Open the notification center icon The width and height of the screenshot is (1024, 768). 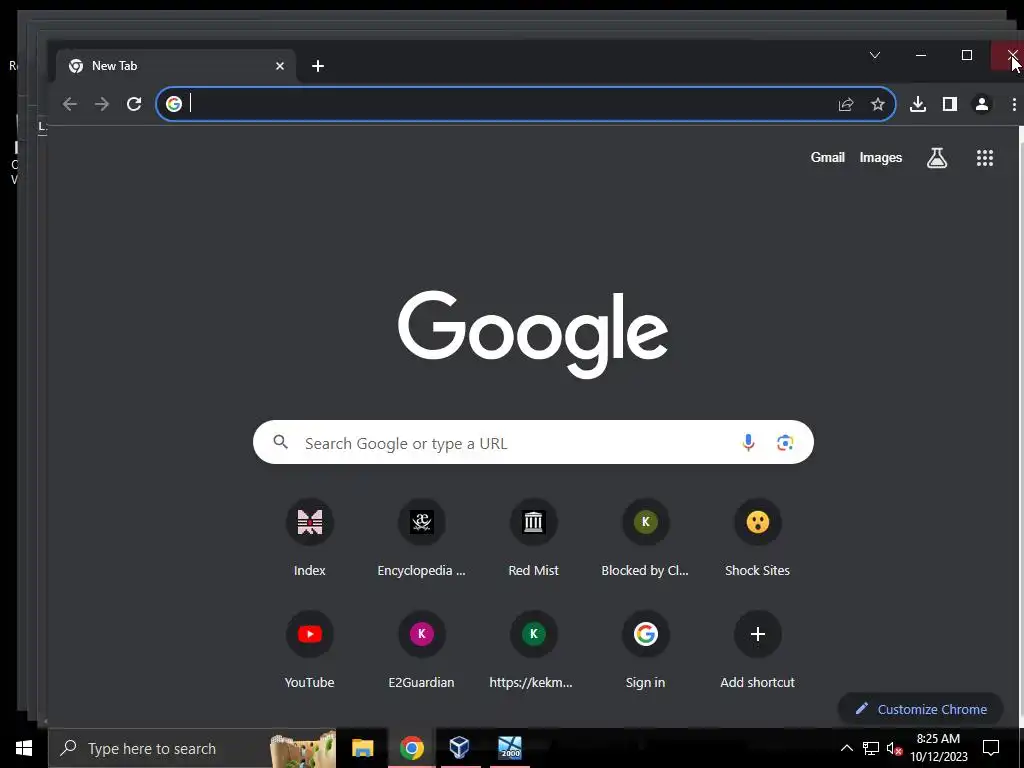(x=991, y=748)
